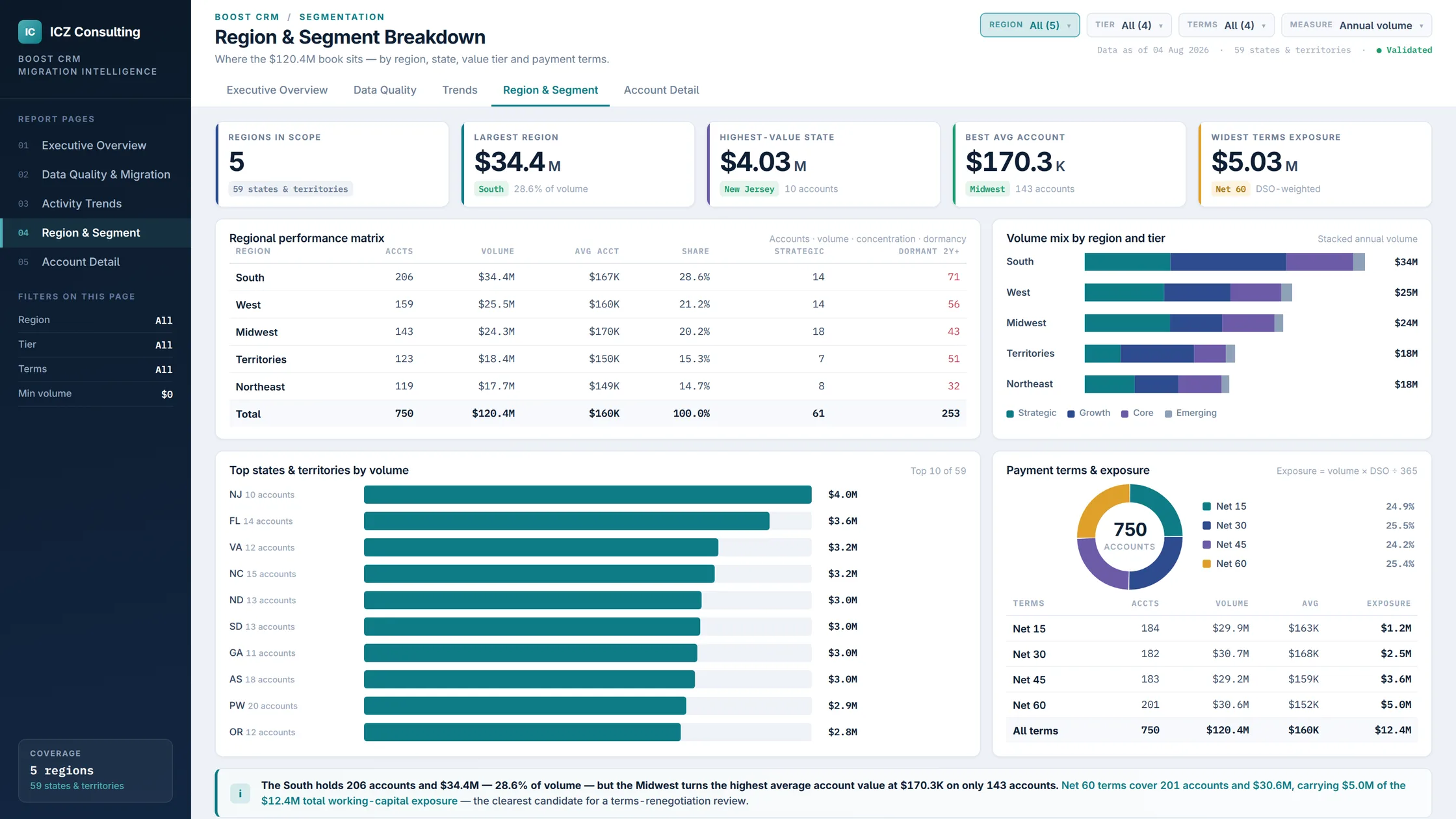1456x819 pixels.
Task: Click the Core legend swatch
Action: [x=1125, y=414]
